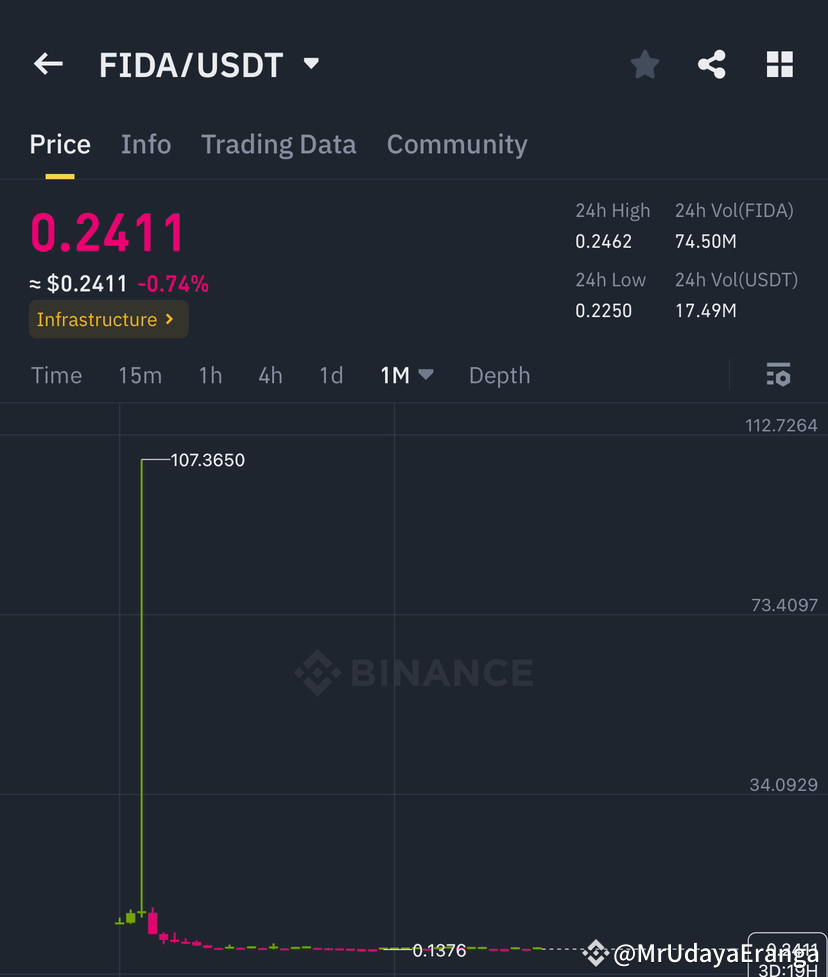This screenshot has height=977, width=828.
Task: Expand the FIDA/USDT pair selector arrow
Action: tap(311, 64)
